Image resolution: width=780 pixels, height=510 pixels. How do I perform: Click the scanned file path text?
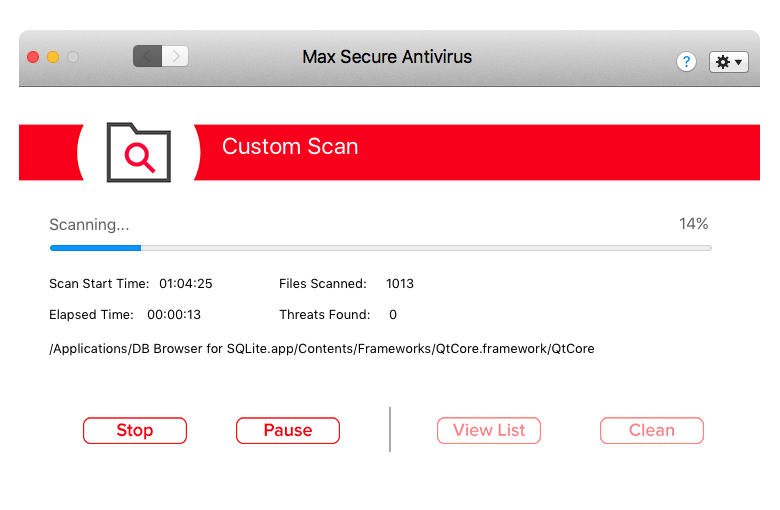point(322,349)
